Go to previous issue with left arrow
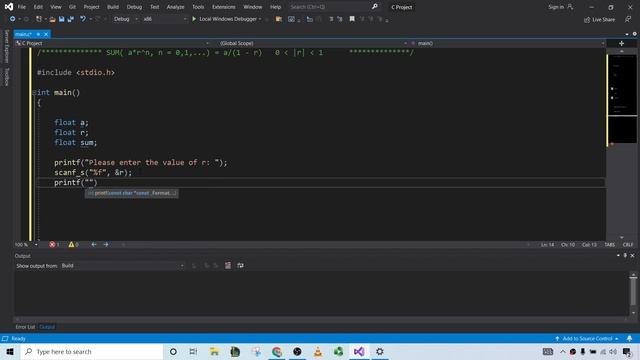 click(94, 244)
